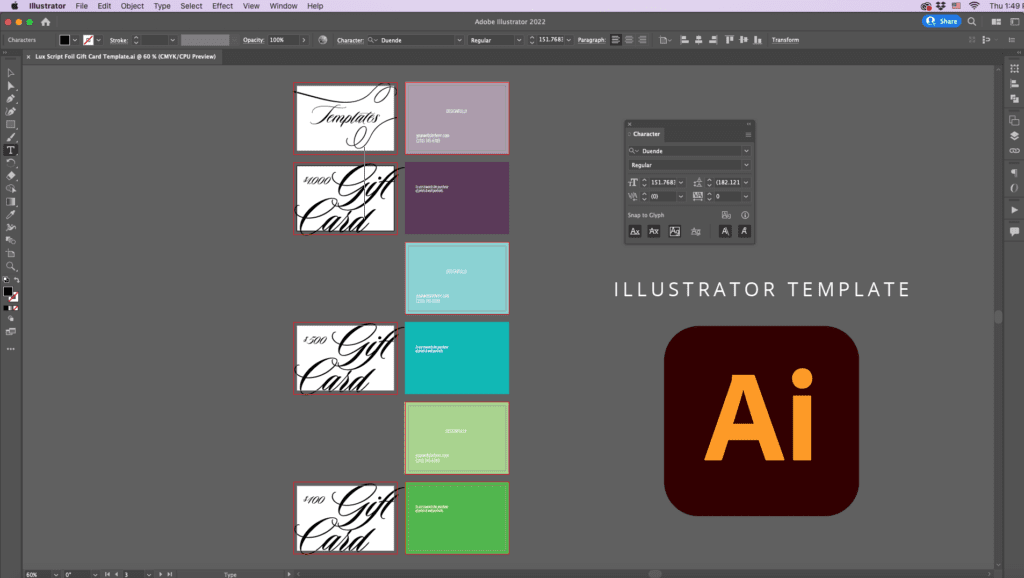Enable superscript in the Character panel

click(674, 231)
